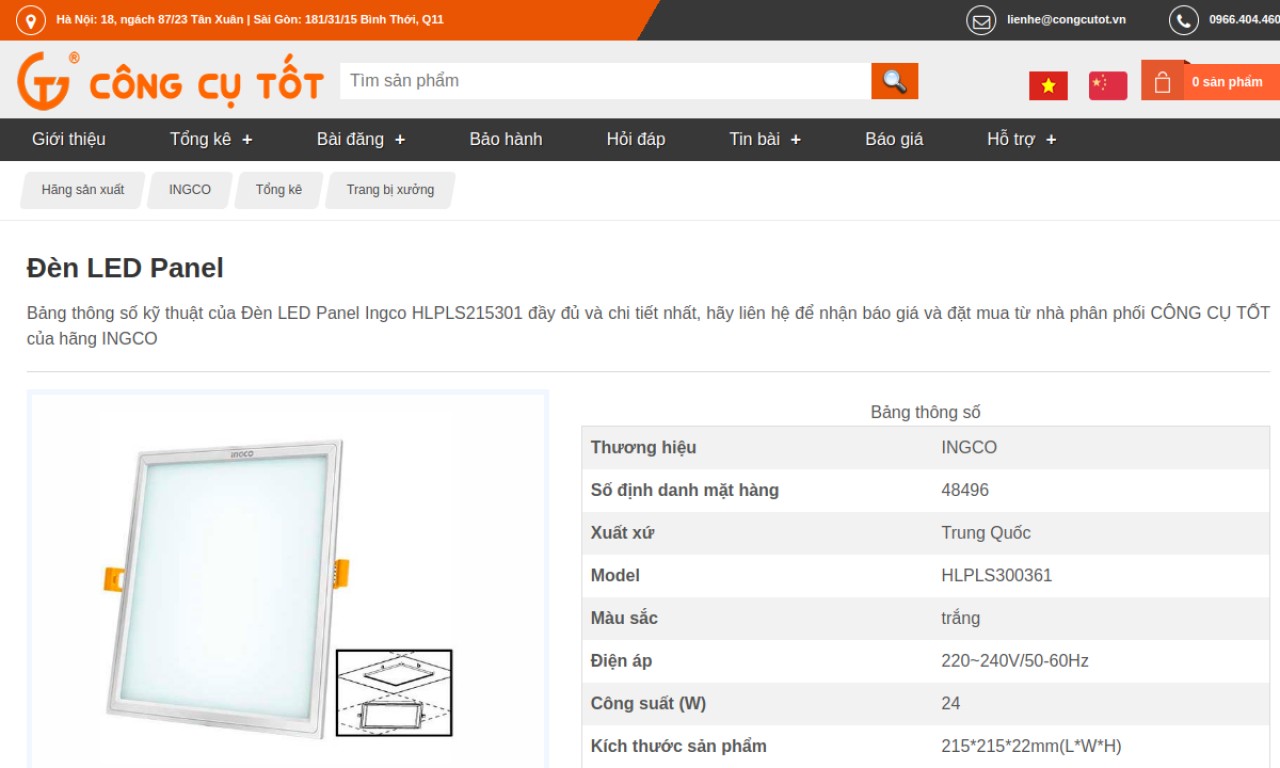Click the 220~240V/50-60Hz value

1015,661
